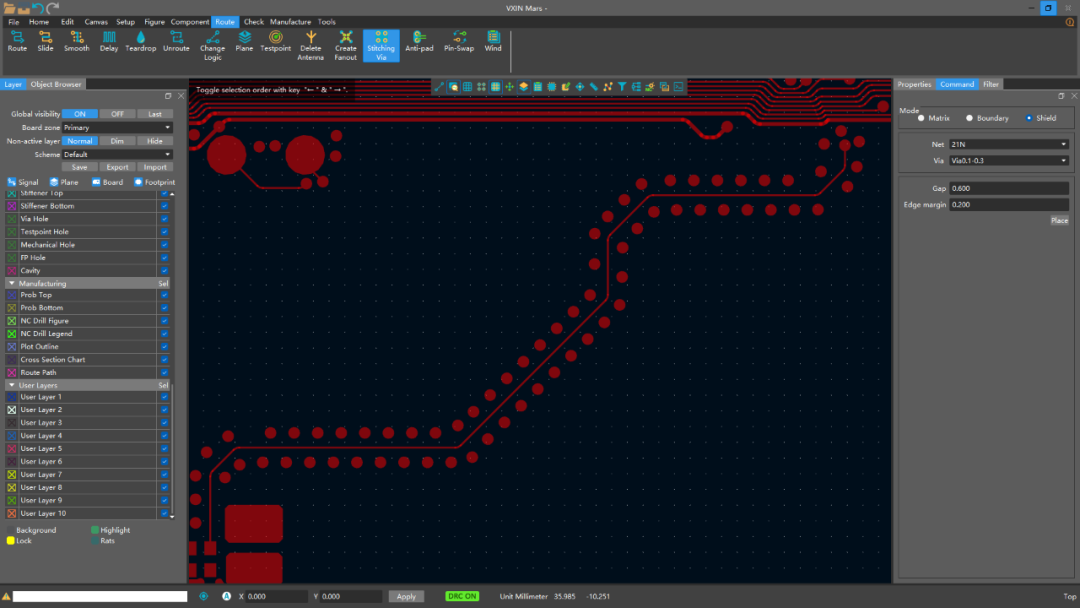Viewport: 1080px width, 608px height.
Task: Select the Plane tool in ribbon
Action: click(245, 42)
